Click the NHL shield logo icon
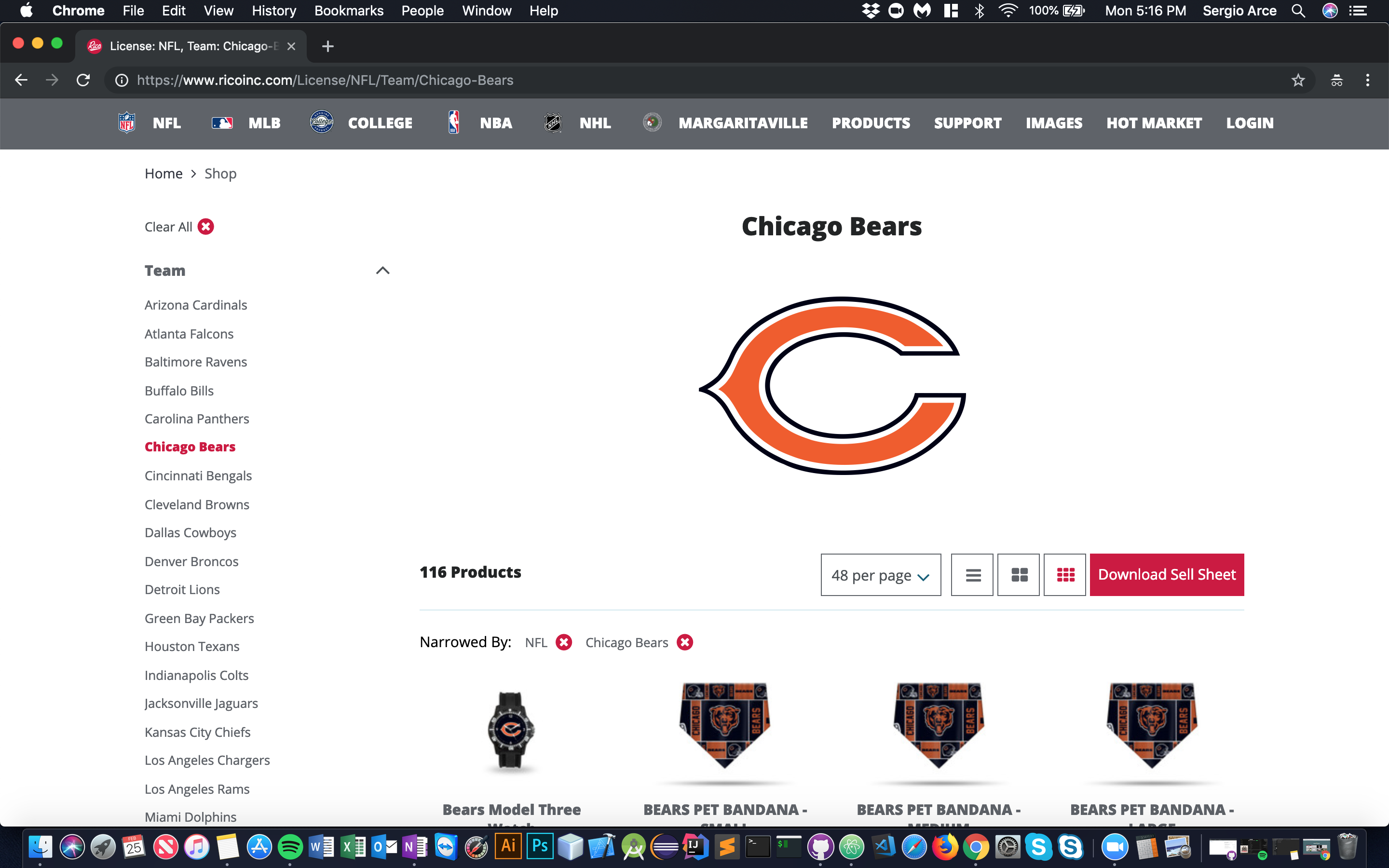Image resolution: width=1389 pixels, height=868 pixels. [x=552, y=123]
